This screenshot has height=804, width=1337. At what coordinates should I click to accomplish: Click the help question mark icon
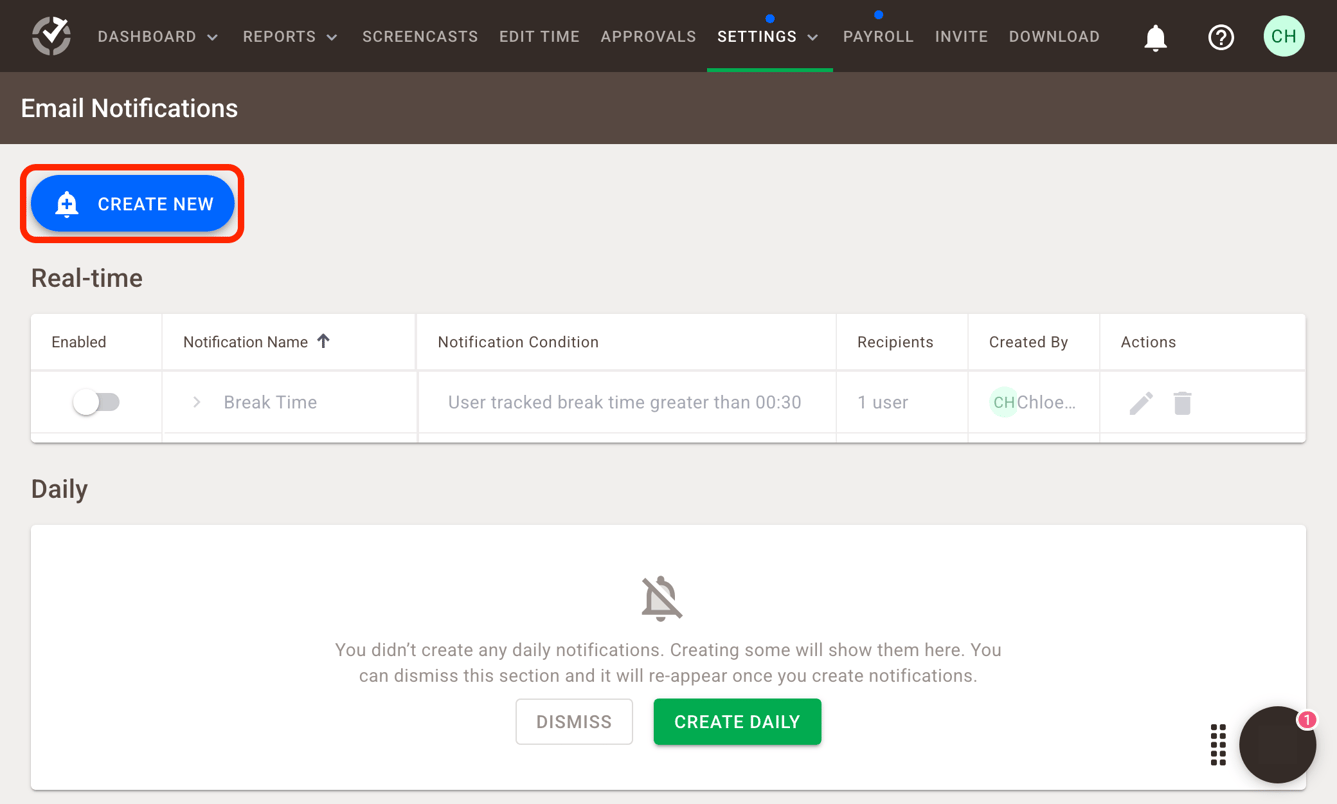(1221, 37)
